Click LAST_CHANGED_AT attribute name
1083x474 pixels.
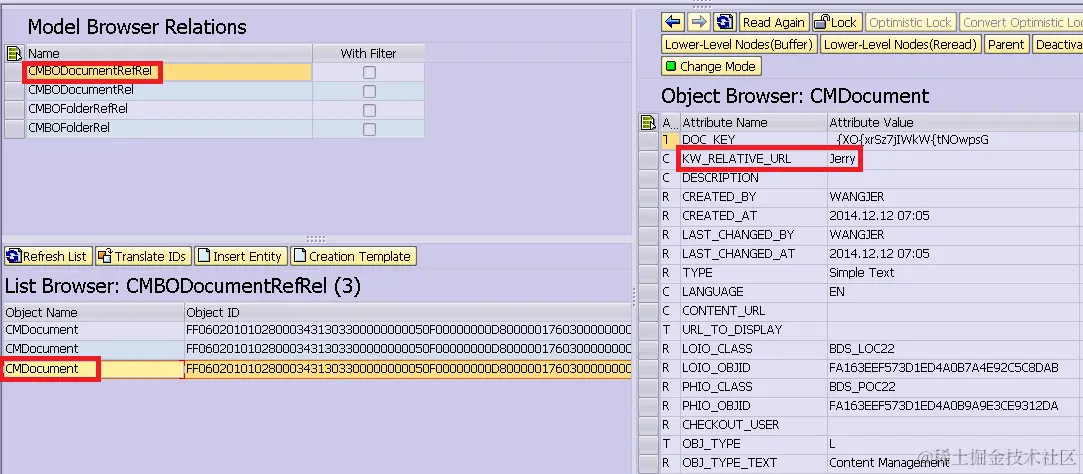pyautogui.click(x=738, y=254)
